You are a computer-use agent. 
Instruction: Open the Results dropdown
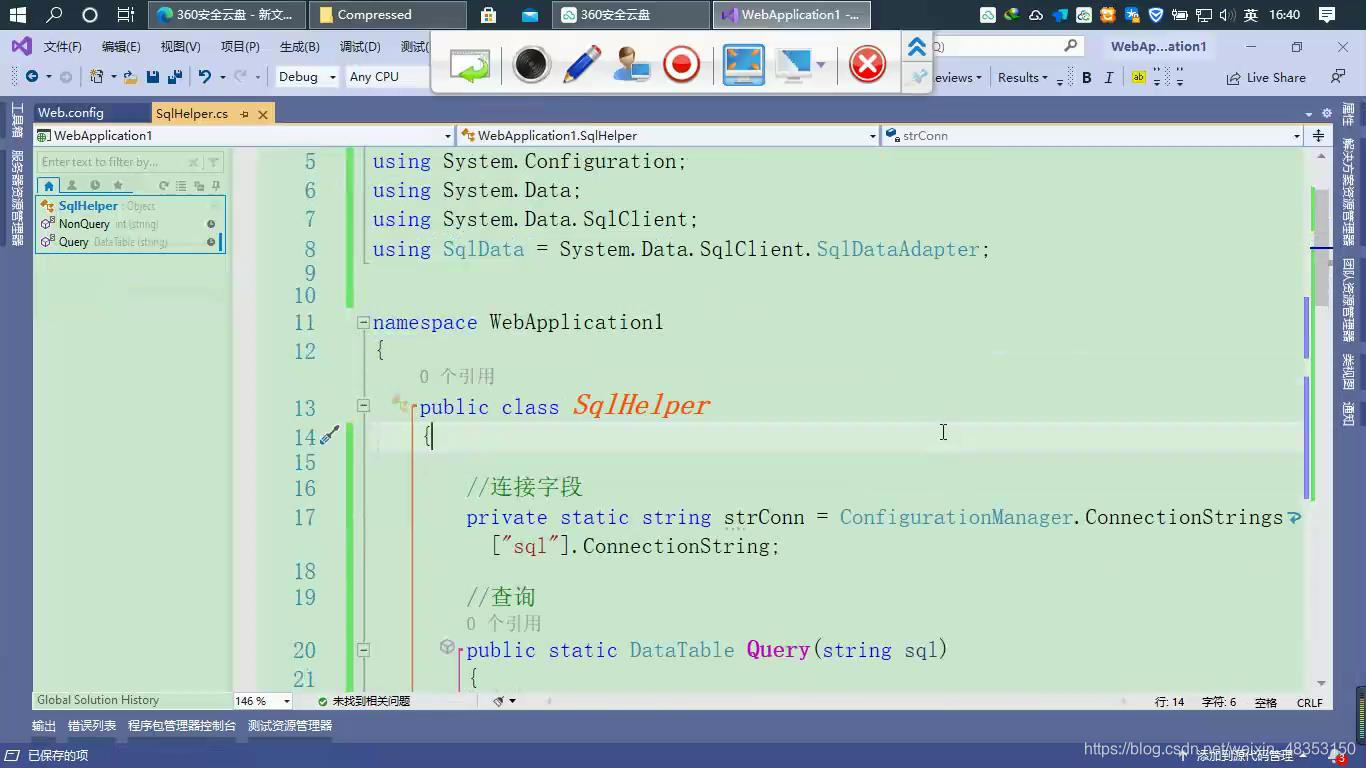pyautogui.click(x=1023, y=77)
